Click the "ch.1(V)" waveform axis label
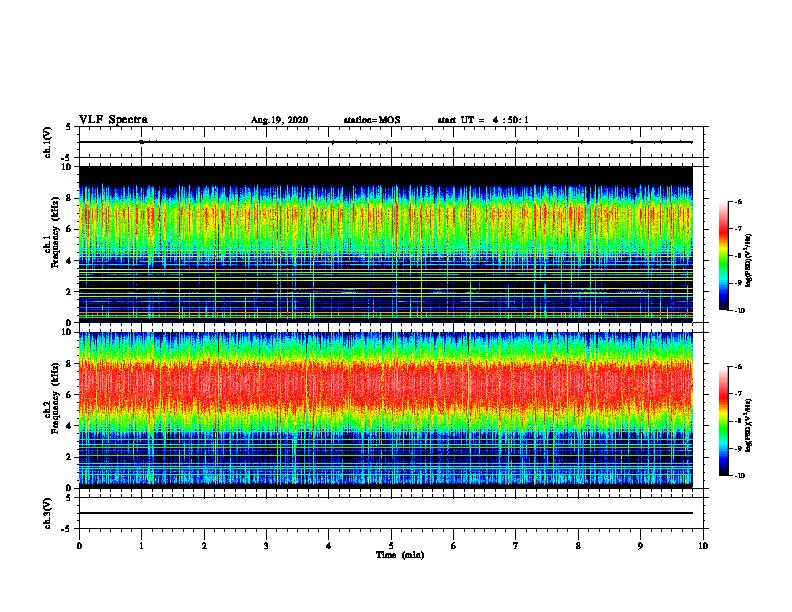792x612 pixels. (48, 142)
